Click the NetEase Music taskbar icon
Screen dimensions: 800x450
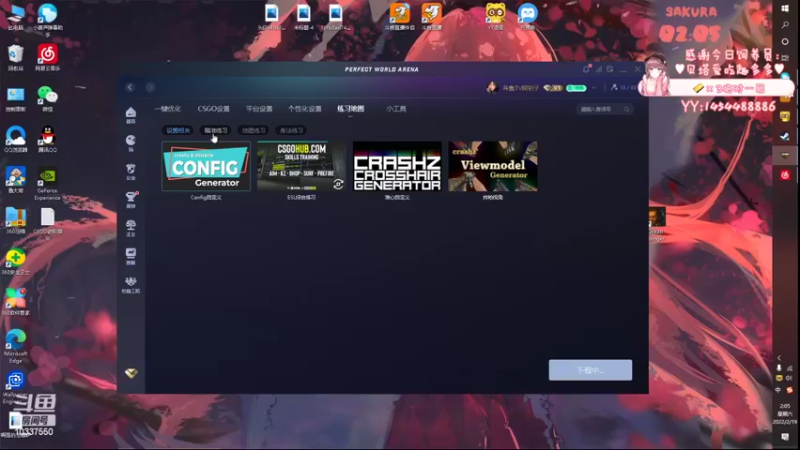click(785, 175)
